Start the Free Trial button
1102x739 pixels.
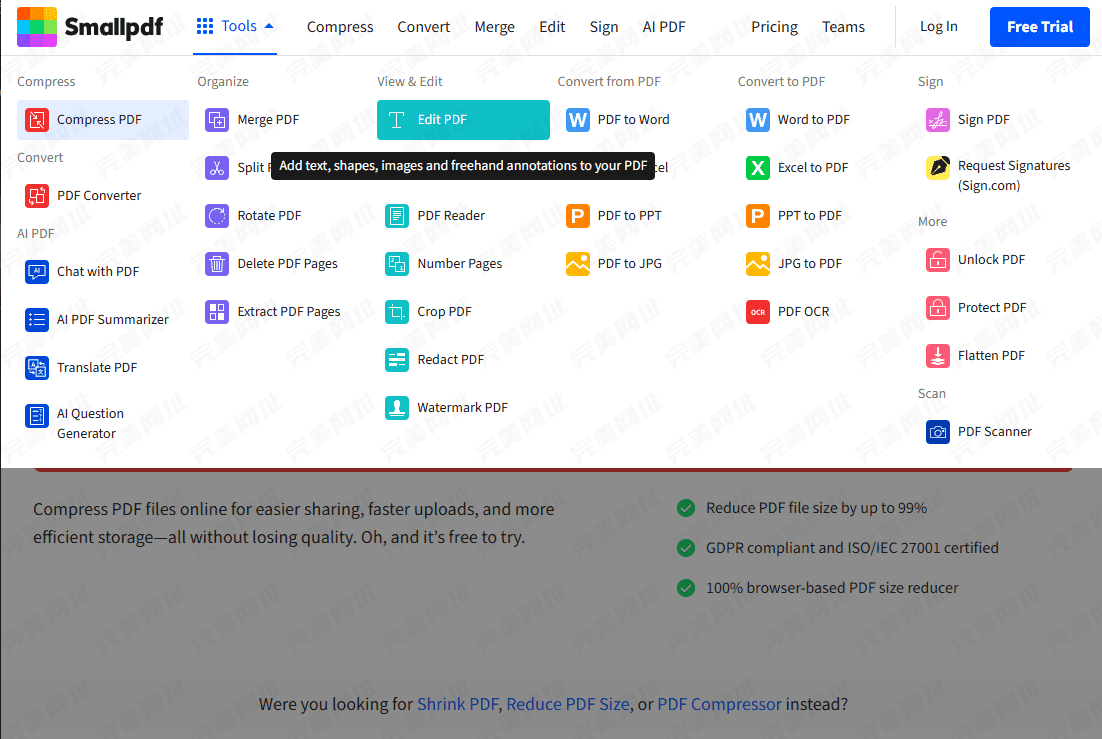pyautogui.click(x=1039, y=27)
